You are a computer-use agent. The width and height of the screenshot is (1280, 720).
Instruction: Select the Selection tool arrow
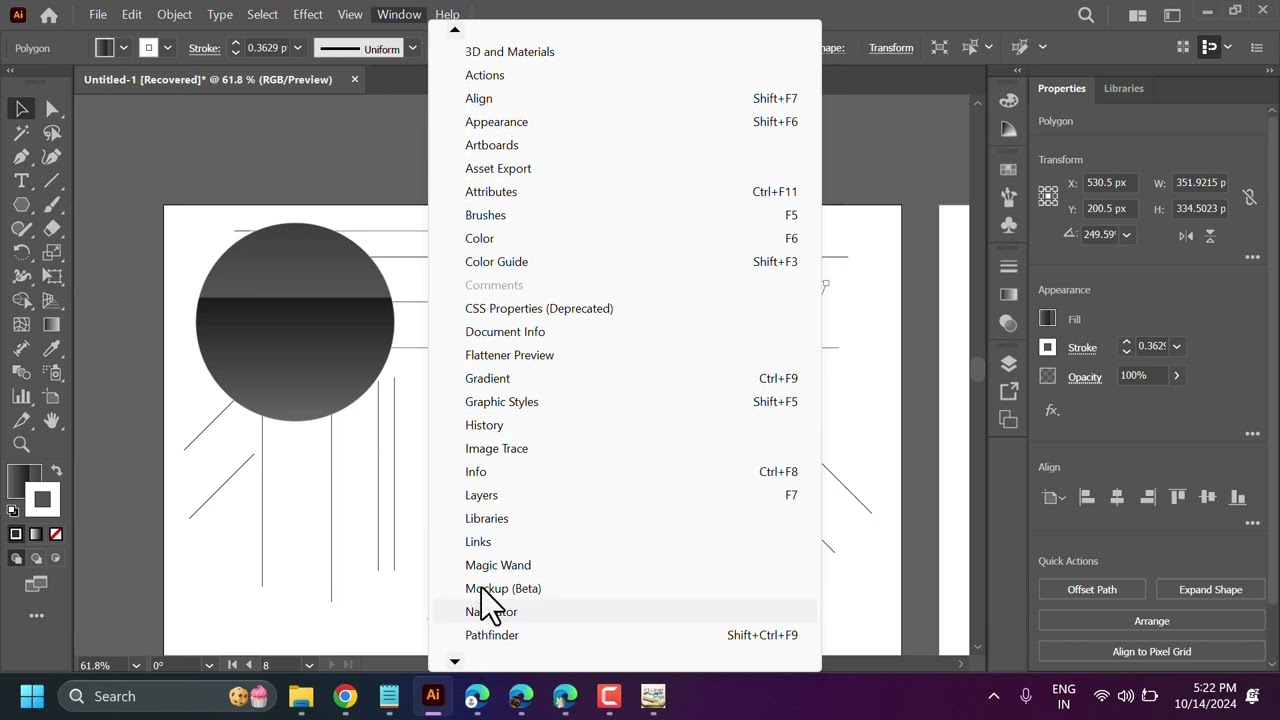click(x=21, y=109)
